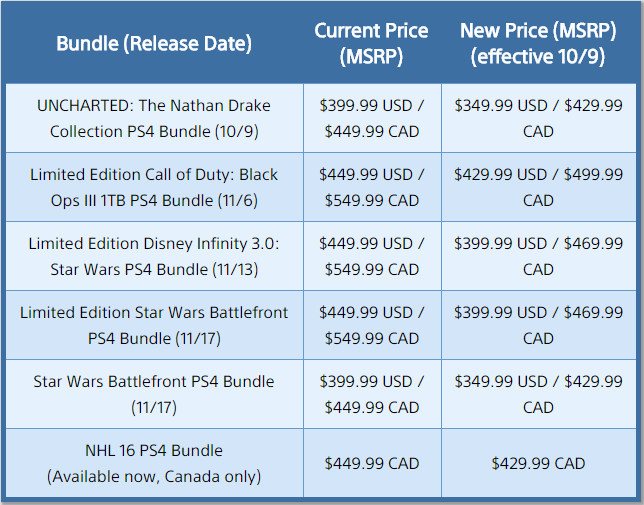Click the new price of the standard Battlefront bundle
644x505 pixels.
(x=538, y=394)
